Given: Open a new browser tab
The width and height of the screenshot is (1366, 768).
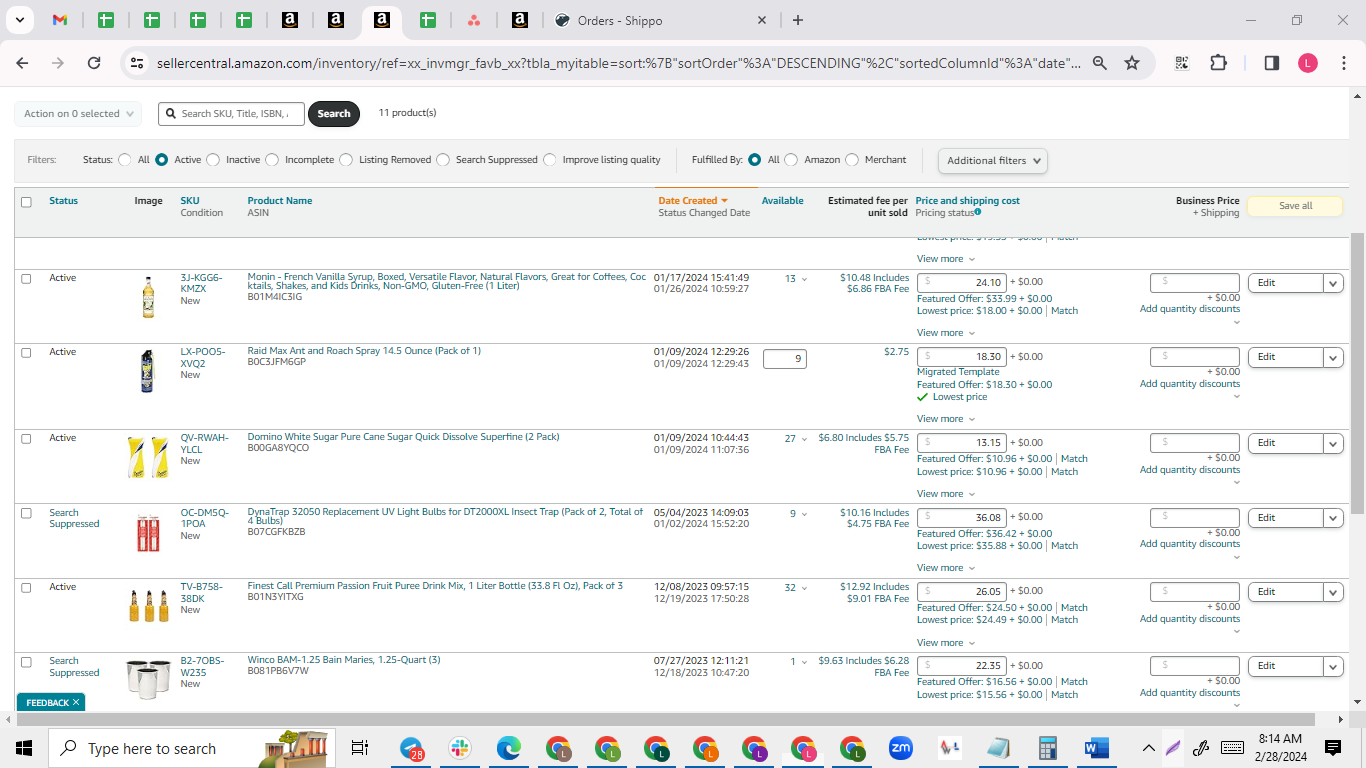Looking at the screenshot, I should [797, 20].
